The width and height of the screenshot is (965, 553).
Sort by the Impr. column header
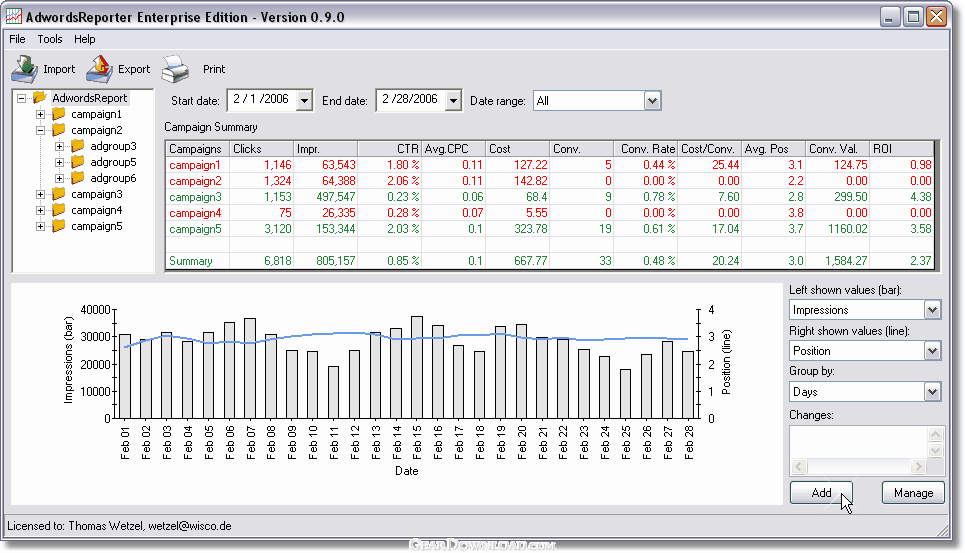coord(326,149)
